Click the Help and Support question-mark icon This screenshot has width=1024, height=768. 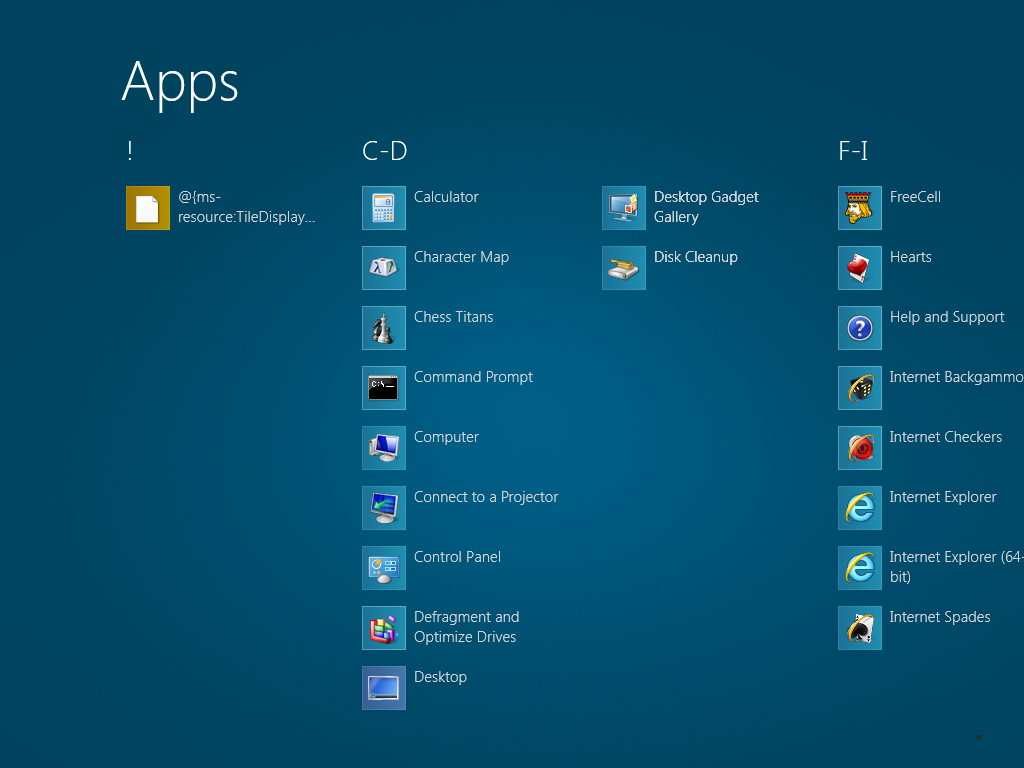click(859, 328)
